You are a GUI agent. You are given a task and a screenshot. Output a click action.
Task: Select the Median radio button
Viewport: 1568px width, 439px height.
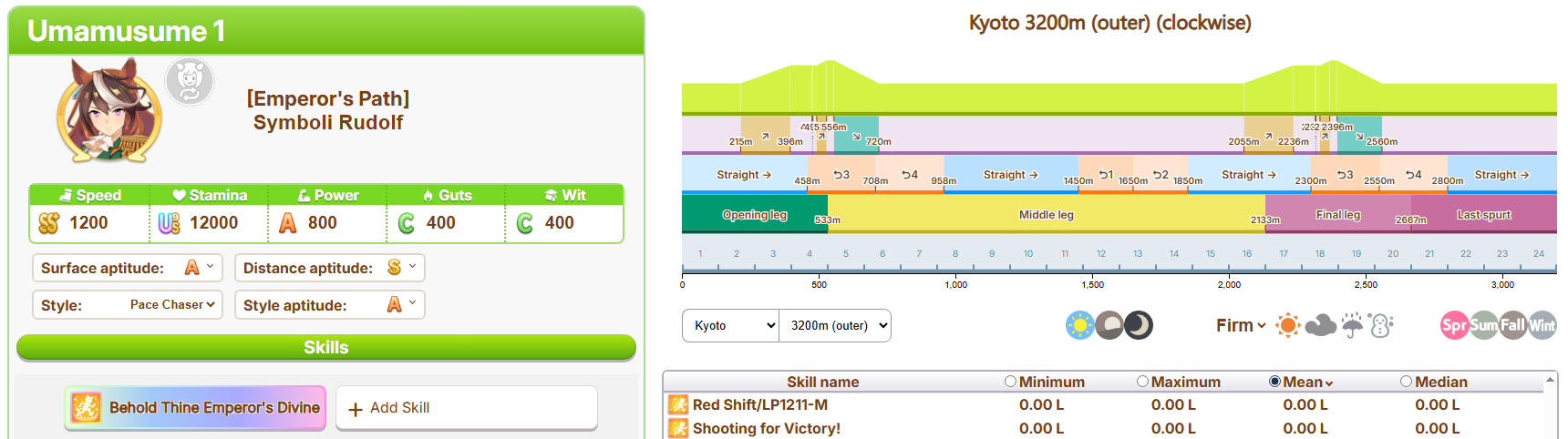click(x=1406, y=382)
